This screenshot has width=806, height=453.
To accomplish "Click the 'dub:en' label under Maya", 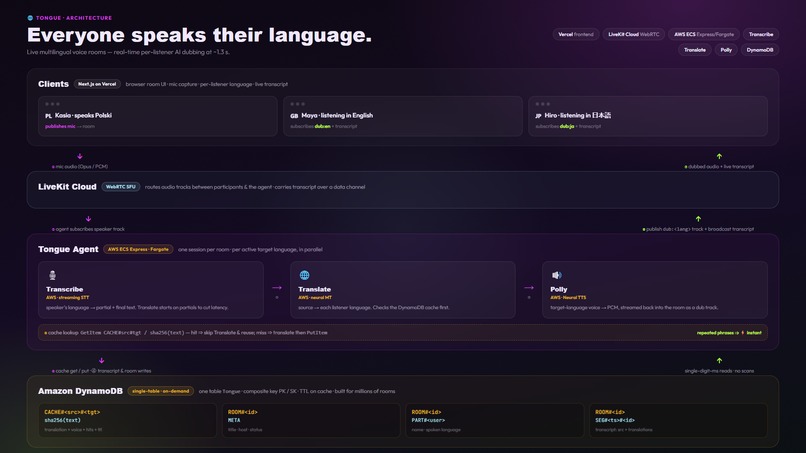I will tap(322, 126).
